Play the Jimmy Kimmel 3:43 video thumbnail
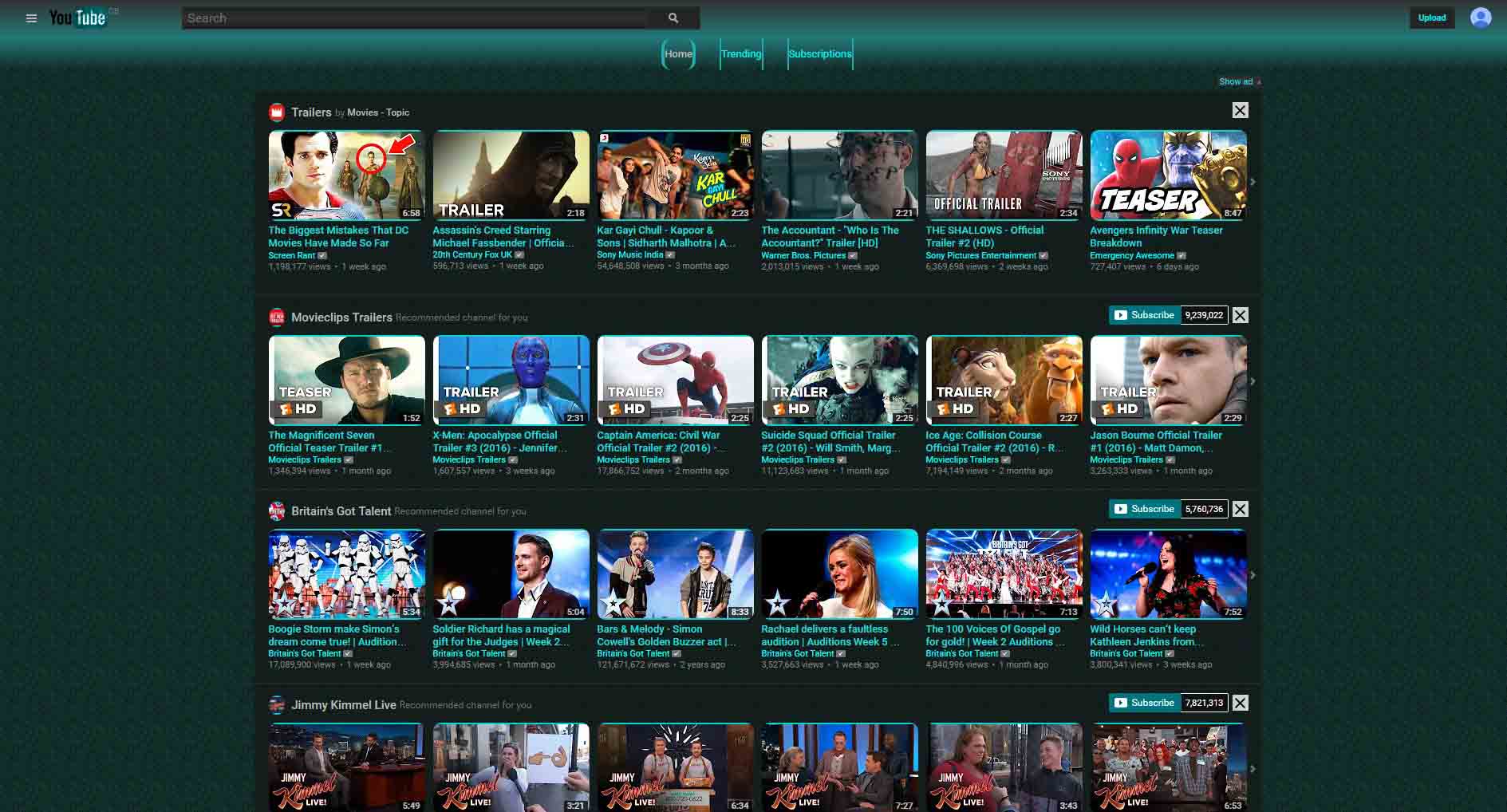The height and width of the screenshot is (812, 1507). click(1004, 768)
